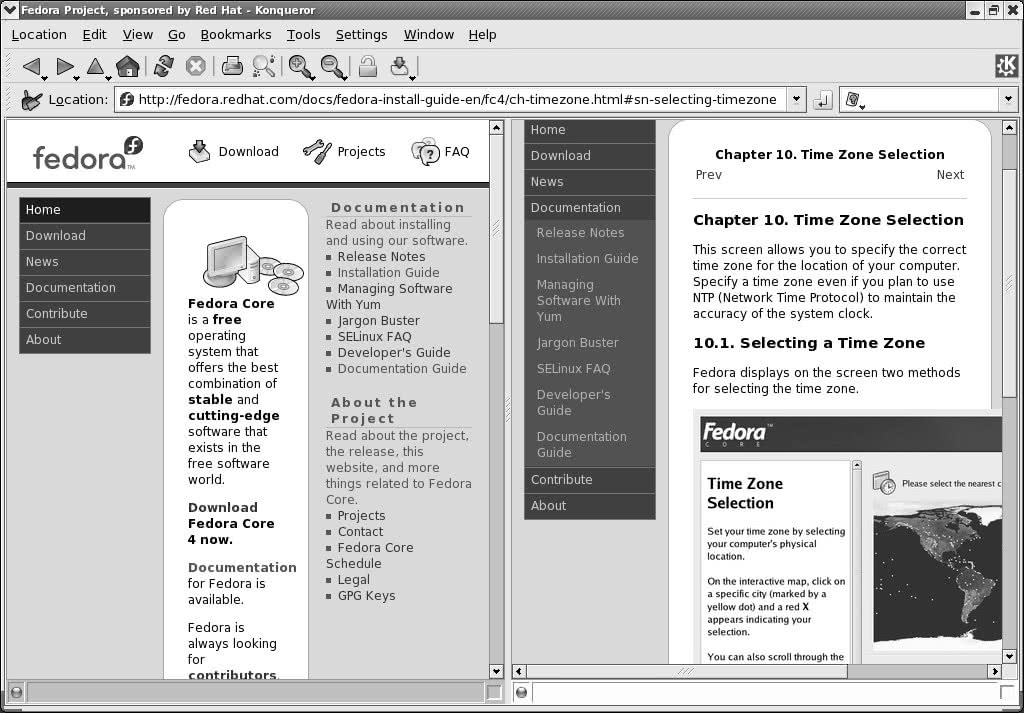1024x713 pixels.
Task: Open the Fedora Core Schedule link
Action: click(x=370, y=556)
